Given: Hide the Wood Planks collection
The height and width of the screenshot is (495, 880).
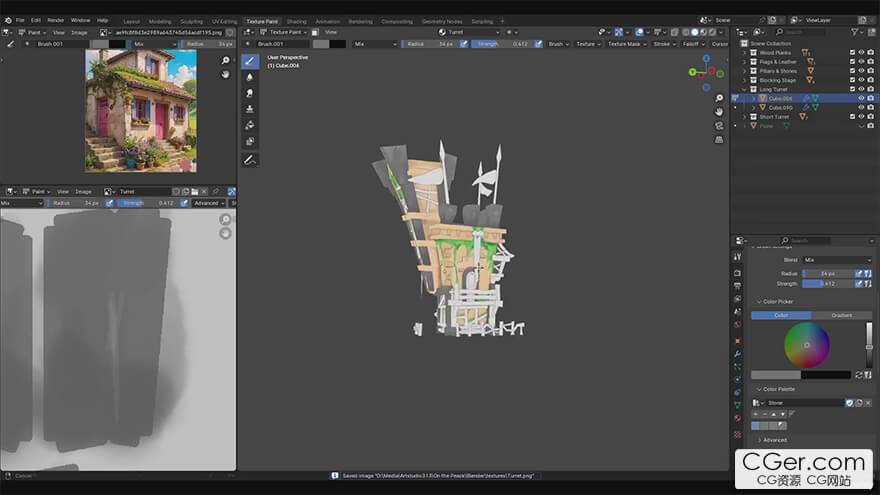Looking at the screenshot, I should (x=861, y=53).
